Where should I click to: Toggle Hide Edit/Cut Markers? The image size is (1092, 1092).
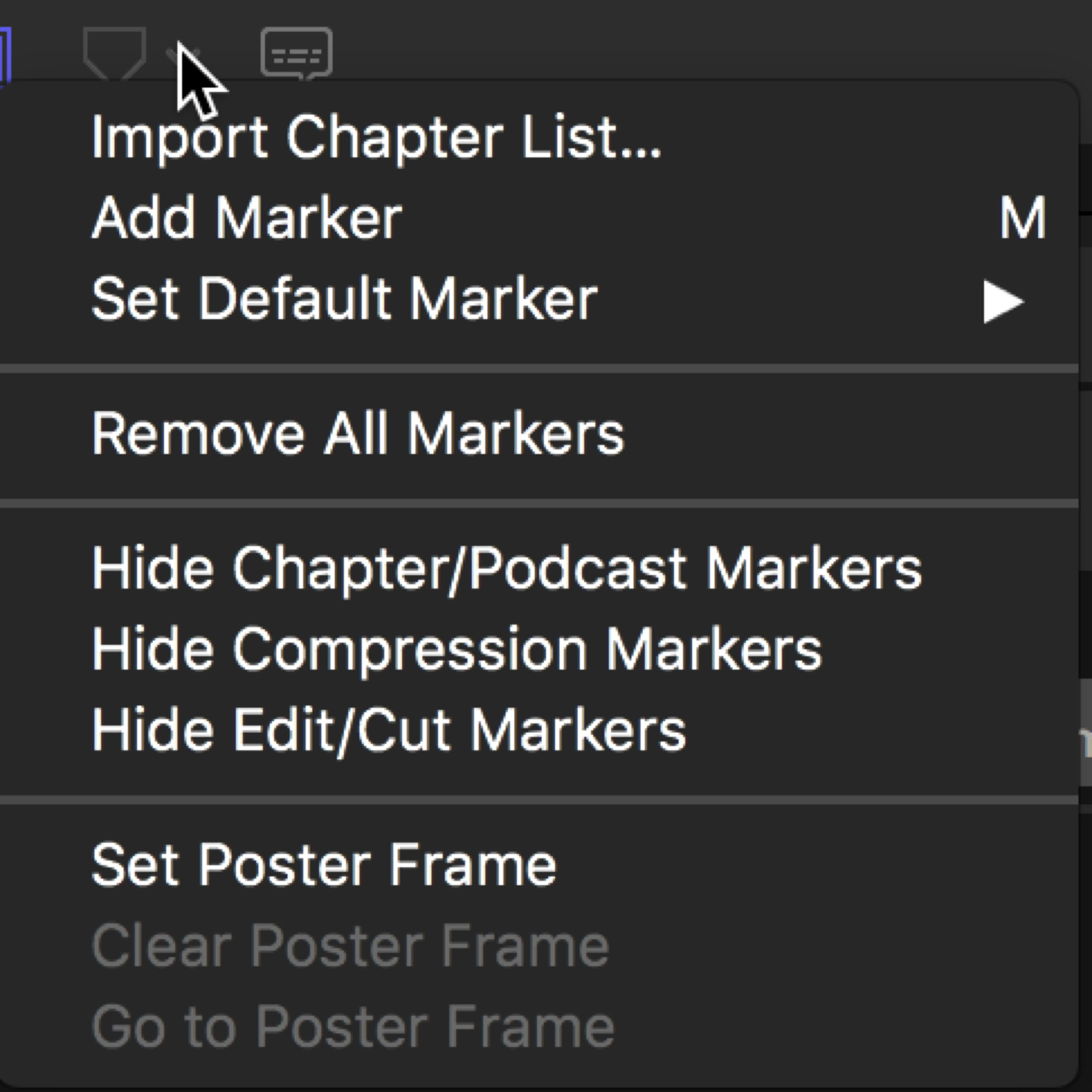point(389,730)
